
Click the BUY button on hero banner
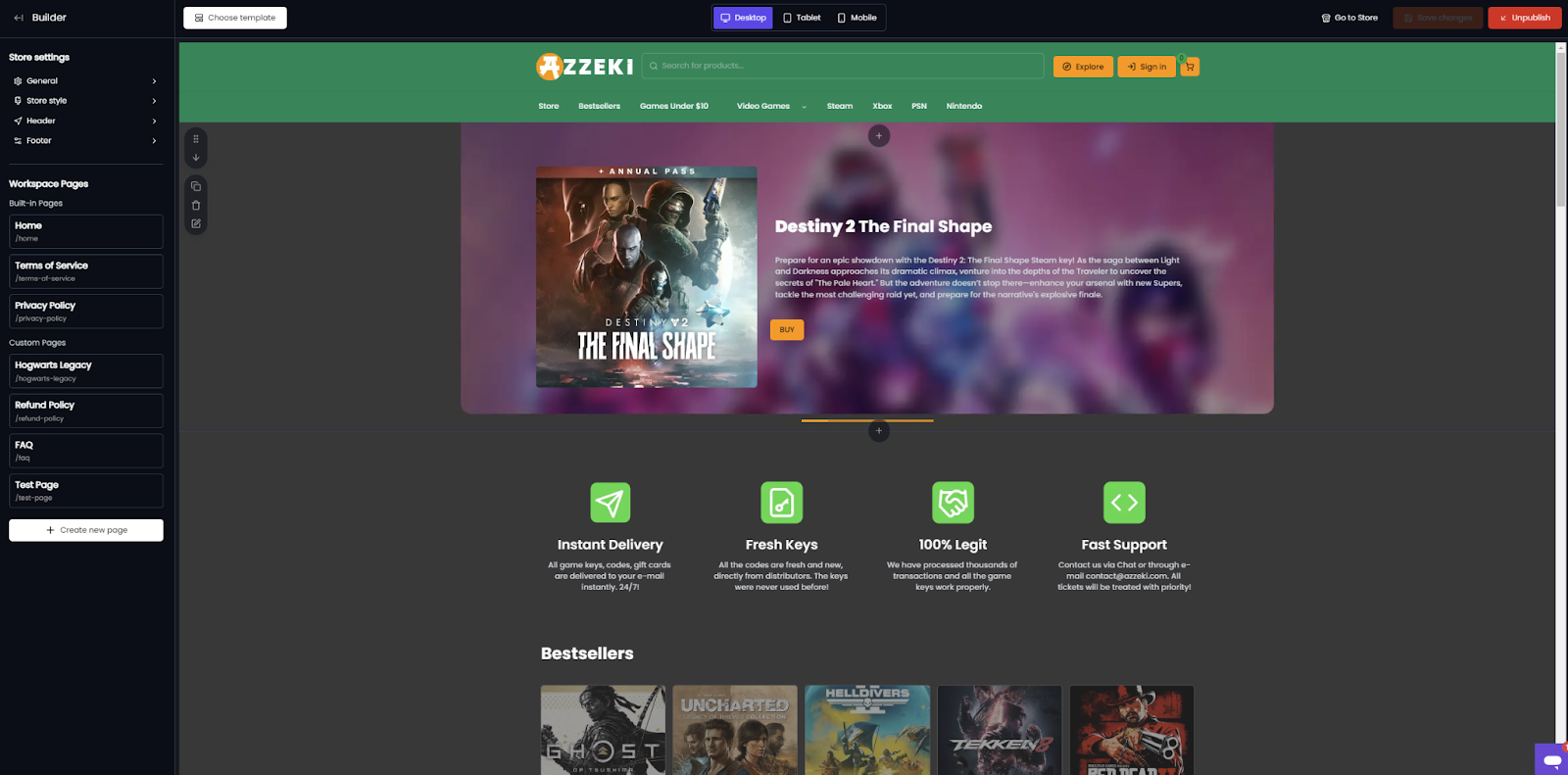click(x=787, y=330)
